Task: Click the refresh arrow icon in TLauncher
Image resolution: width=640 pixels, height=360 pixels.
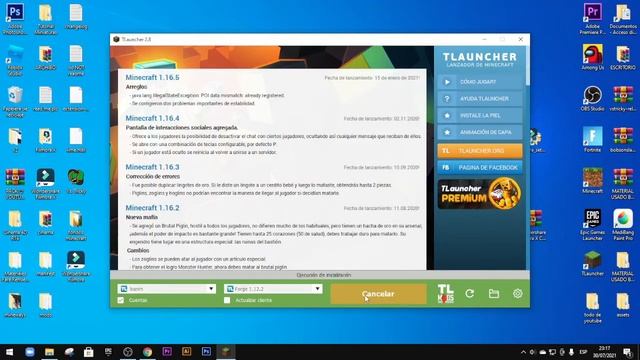Action: coord(470,293)
